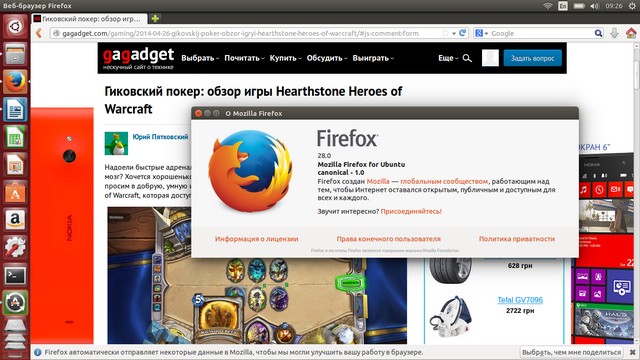Open search engine selector dropdown

[x=482, y=33]
